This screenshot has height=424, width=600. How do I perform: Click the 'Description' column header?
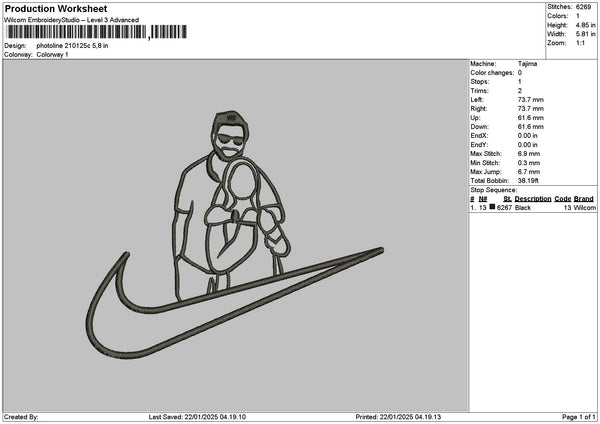[533, 199]
